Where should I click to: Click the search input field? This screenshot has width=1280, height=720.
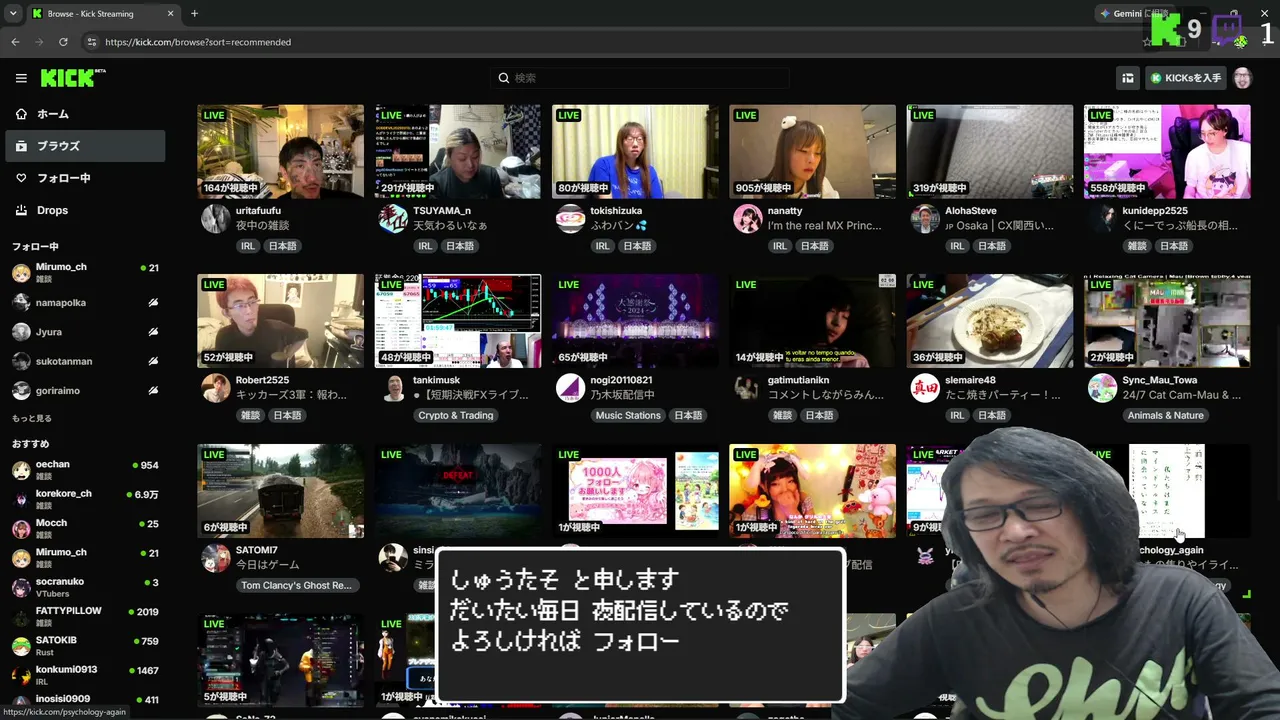coord(640,78)
